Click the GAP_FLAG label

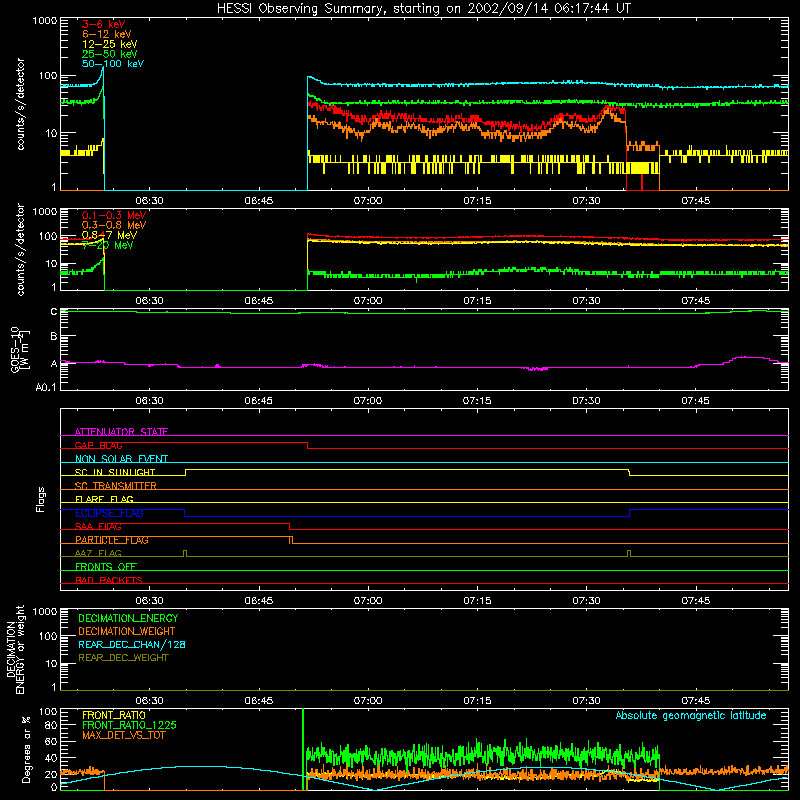(98, 445)
